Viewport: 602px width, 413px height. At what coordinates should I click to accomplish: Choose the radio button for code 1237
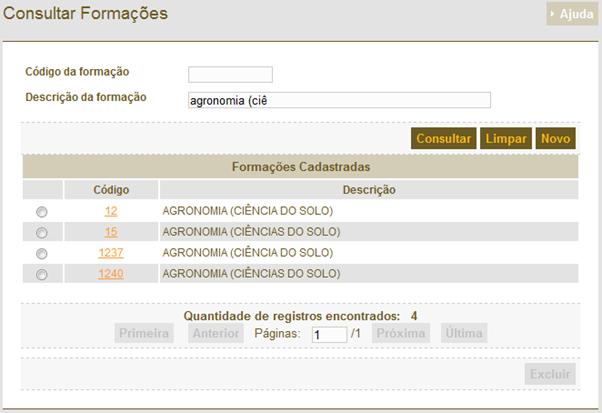(42, 254)
